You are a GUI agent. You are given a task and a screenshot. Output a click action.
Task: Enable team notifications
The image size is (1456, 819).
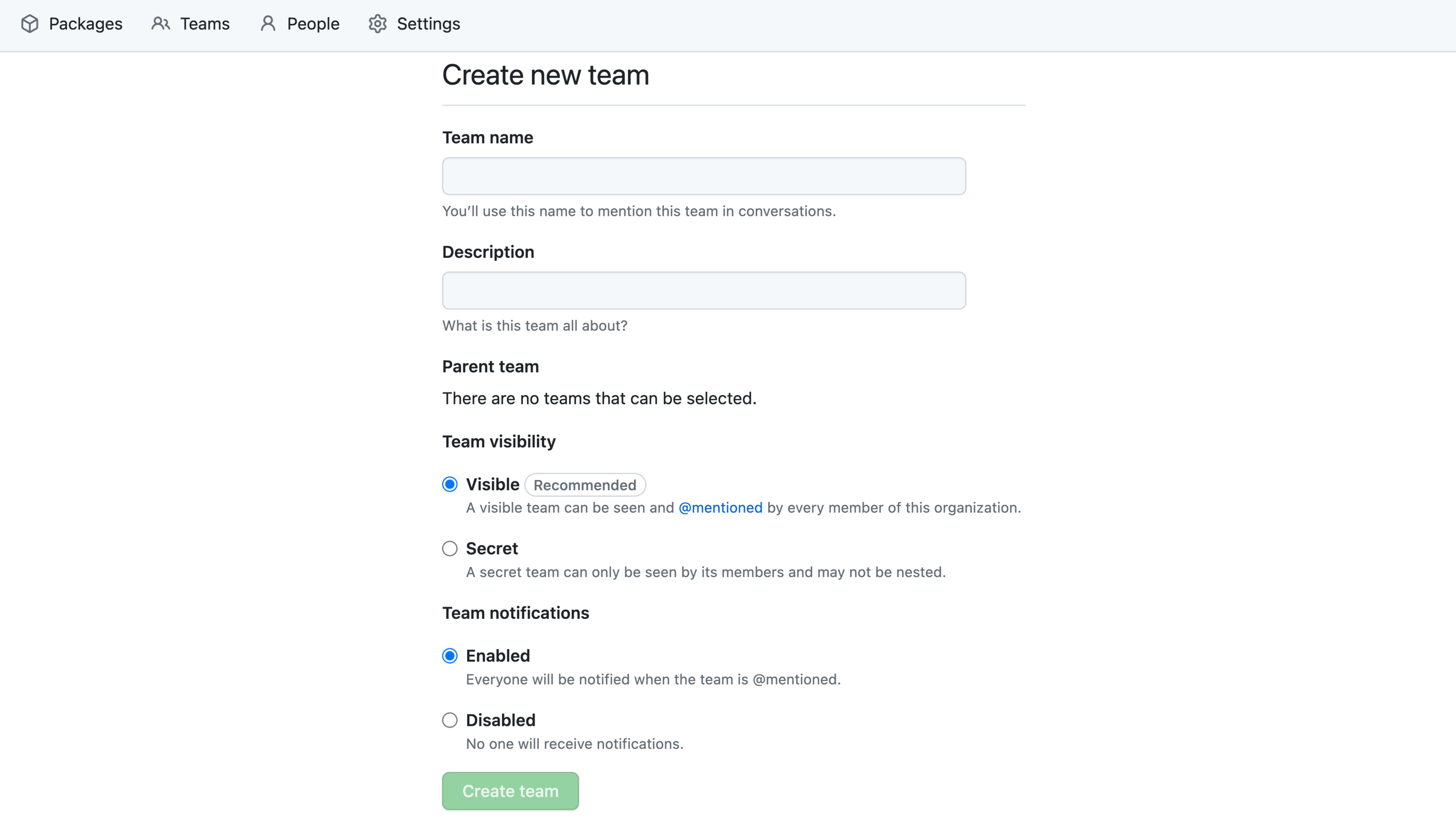point(449,655)
